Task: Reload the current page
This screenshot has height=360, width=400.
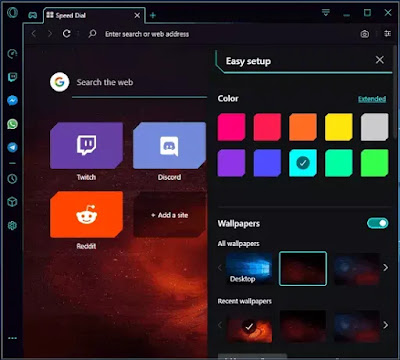Action: pos(67,34)
